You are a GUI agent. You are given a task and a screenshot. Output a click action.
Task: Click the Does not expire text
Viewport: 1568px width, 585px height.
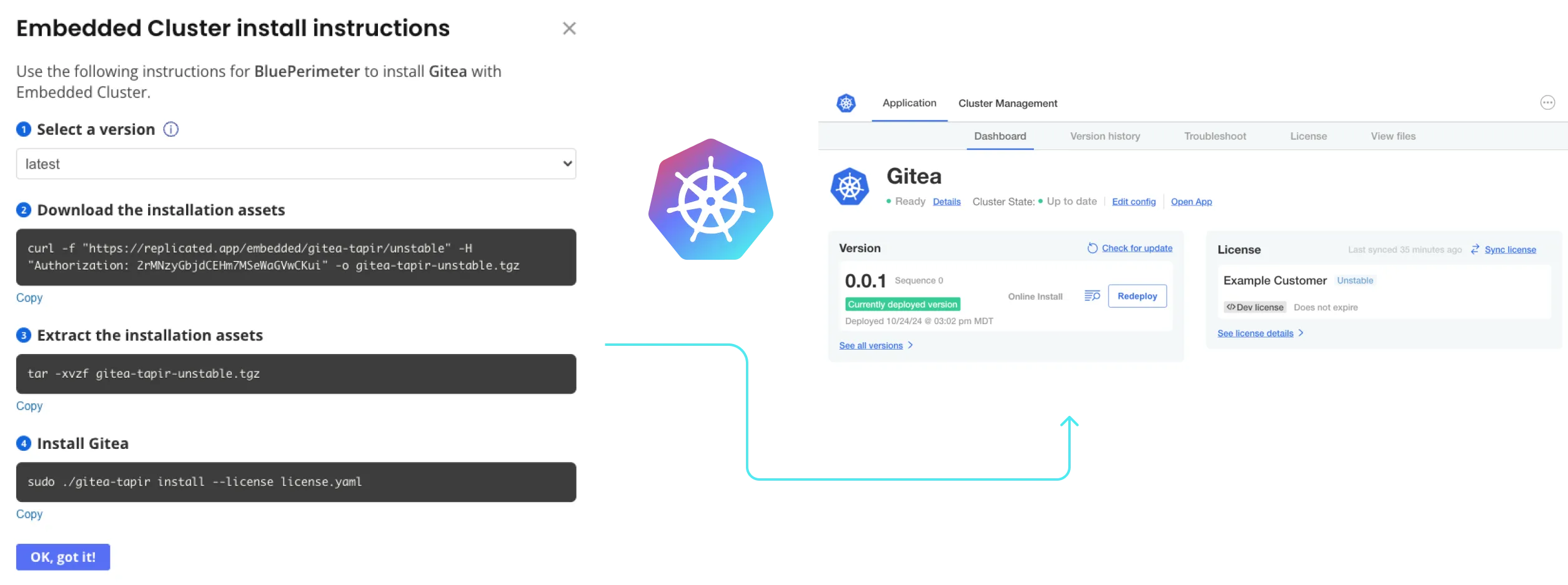tap(1326, 307)
